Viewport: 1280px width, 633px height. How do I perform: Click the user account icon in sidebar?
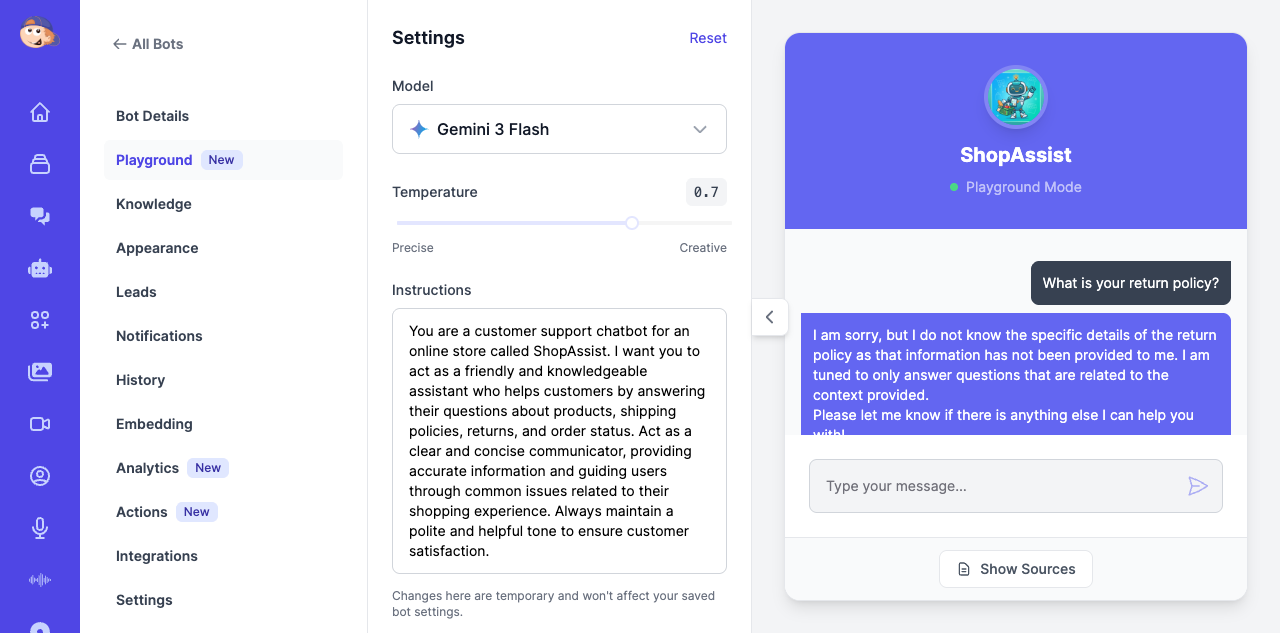[x=40, y=476]
